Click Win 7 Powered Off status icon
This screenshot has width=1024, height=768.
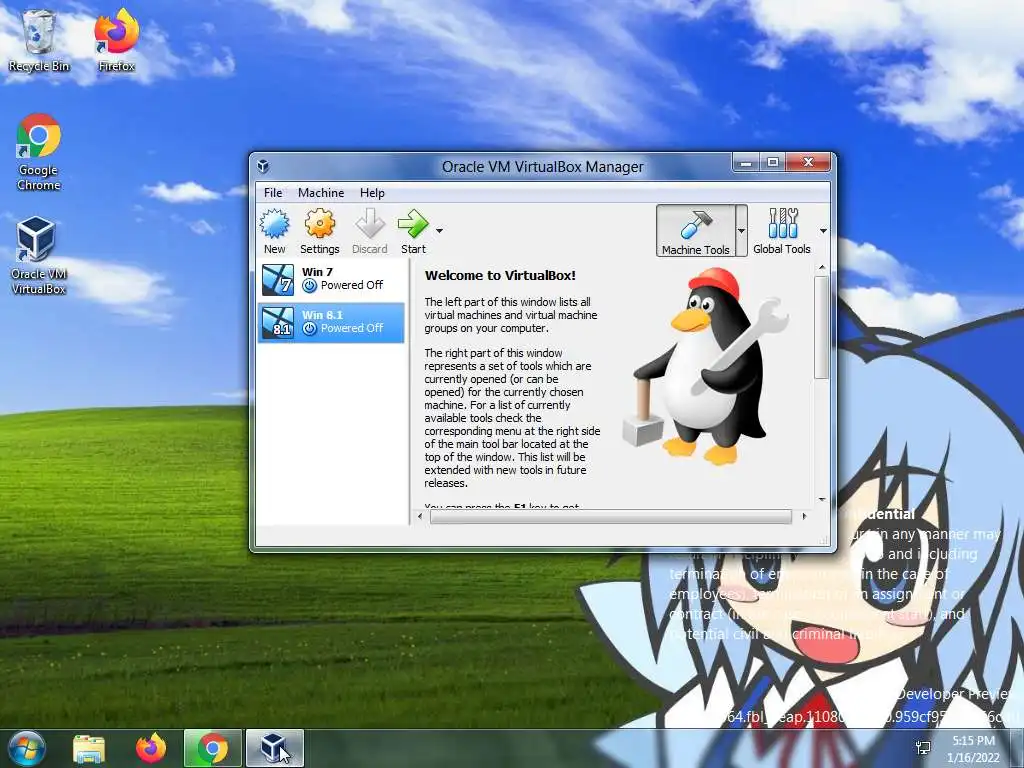[310, 285]
